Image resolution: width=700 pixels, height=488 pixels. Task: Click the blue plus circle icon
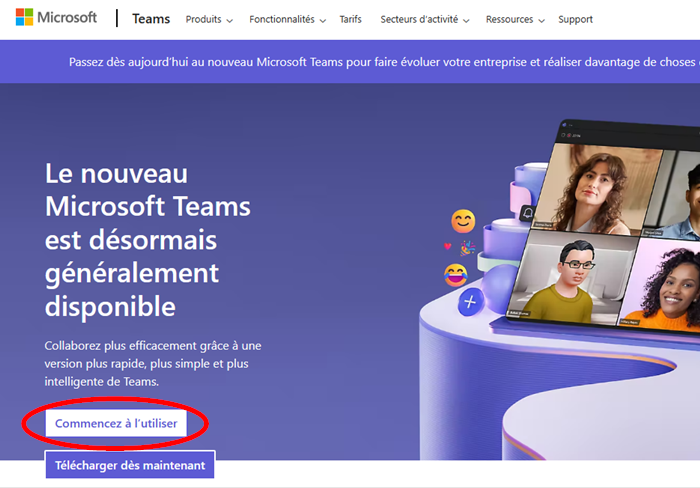pyautogui.click(x=470, y=302)
